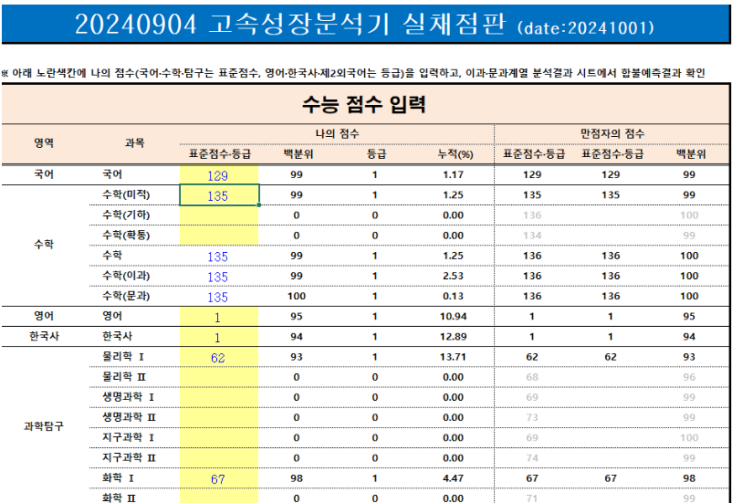
Task: Click the 수학(이과) row score value 135
Action: point(218,277)
